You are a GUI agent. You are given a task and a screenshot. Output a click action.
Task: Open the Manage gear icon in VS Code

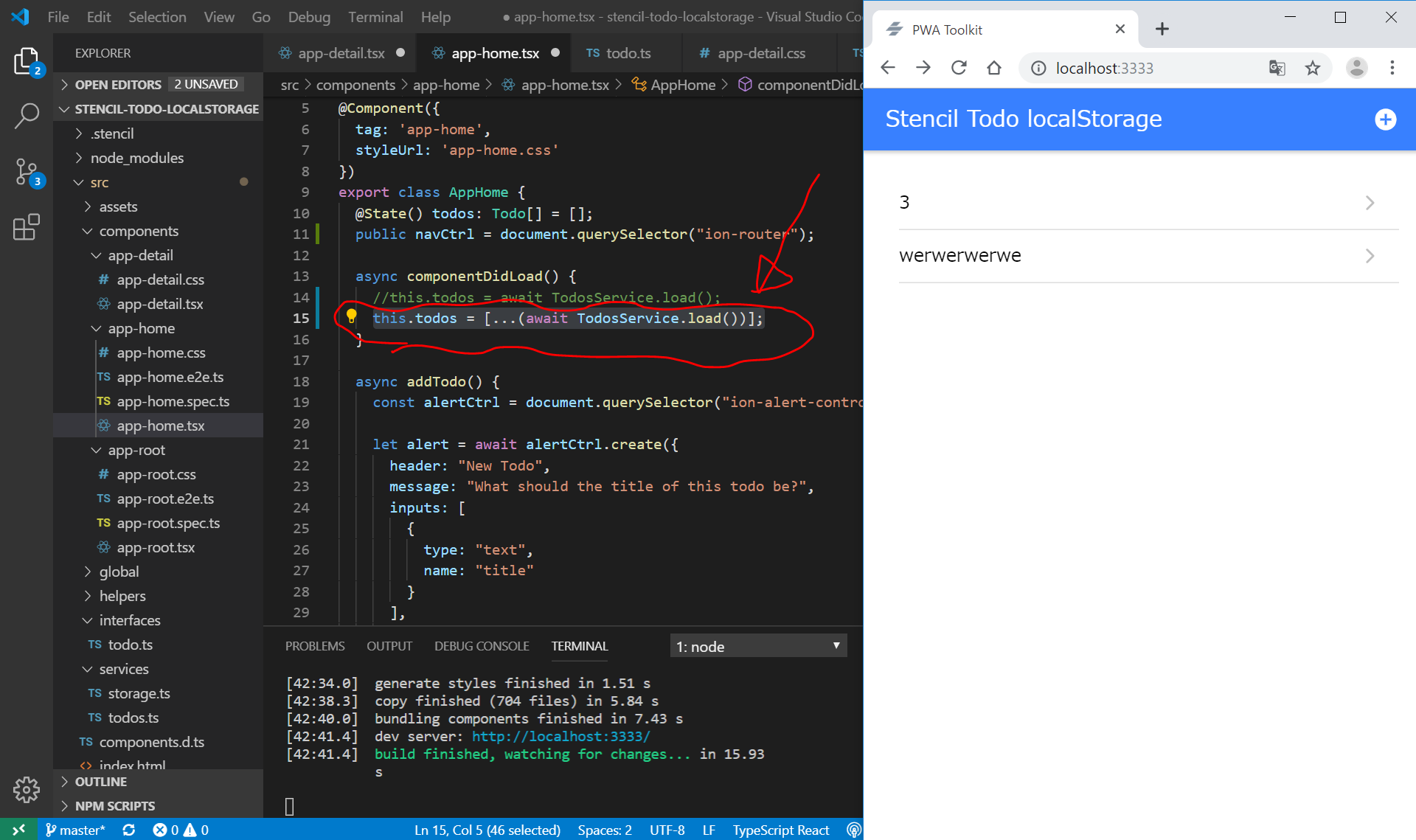pyautogui.click(x=27, y=789)
